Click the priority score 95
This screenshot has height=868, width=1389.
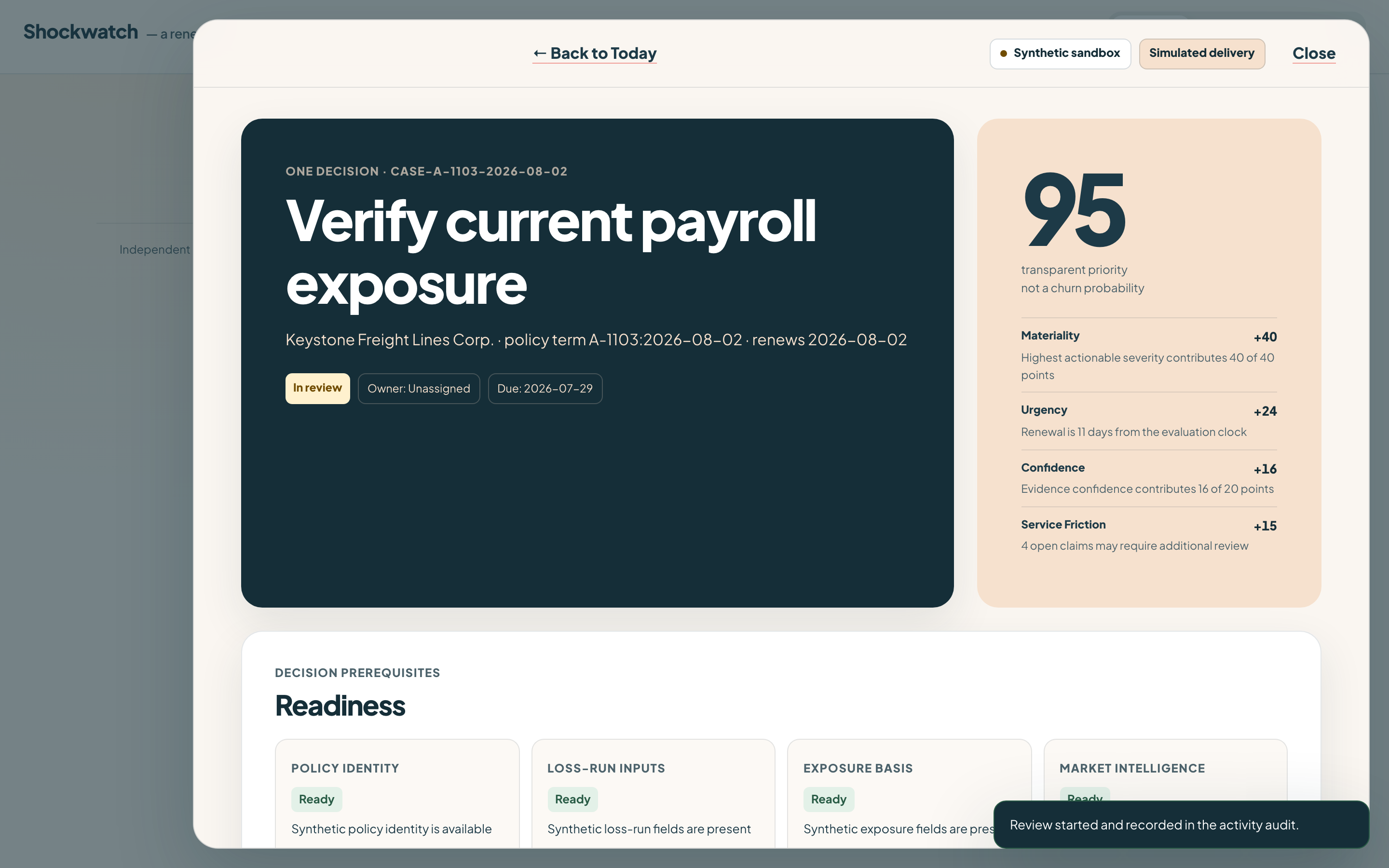tap(1075, 210)
